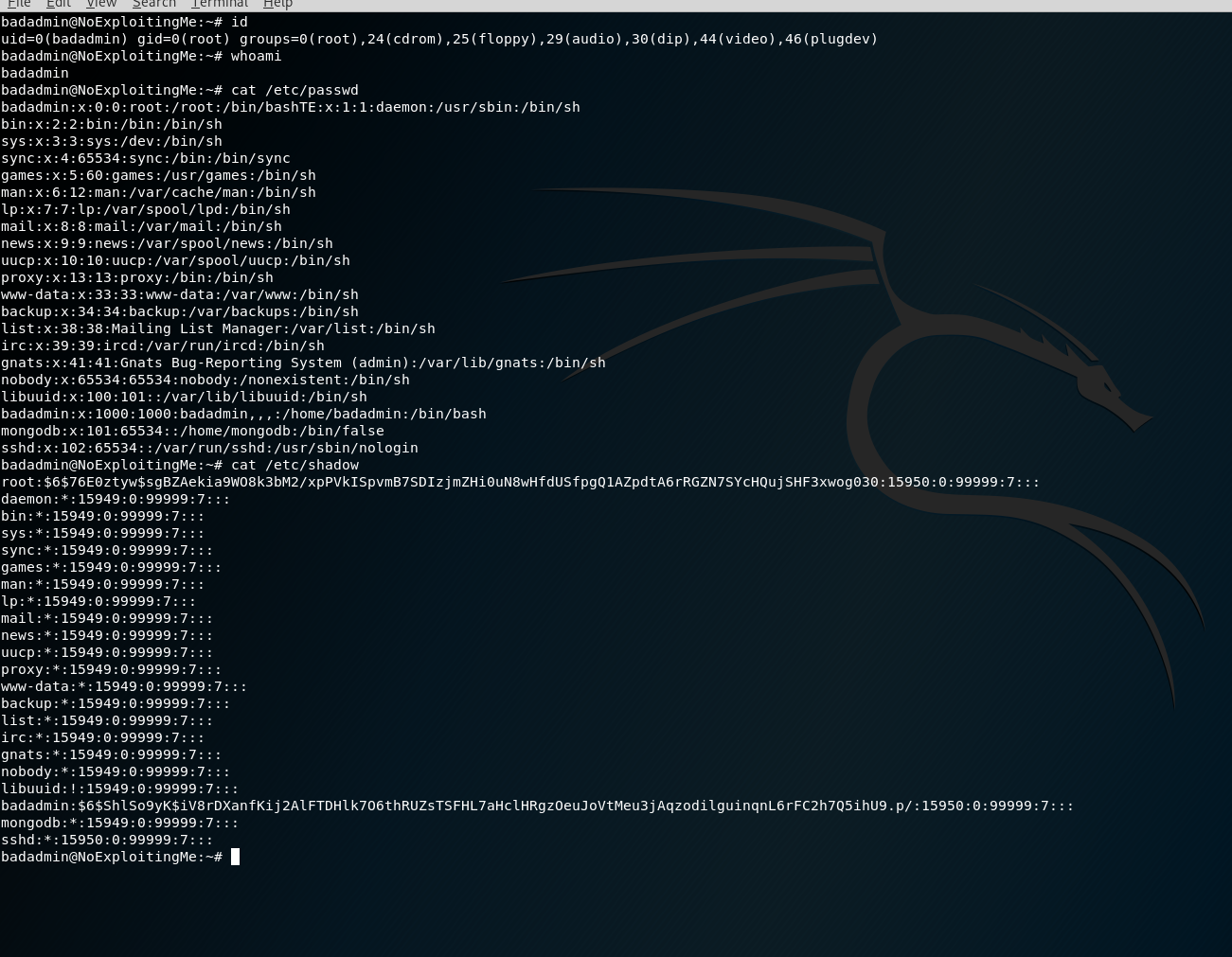The width and height of the screenshot is (1232, 957).
Task: Click the uid=0(badadmin) output line
Action: click(439, 39)
